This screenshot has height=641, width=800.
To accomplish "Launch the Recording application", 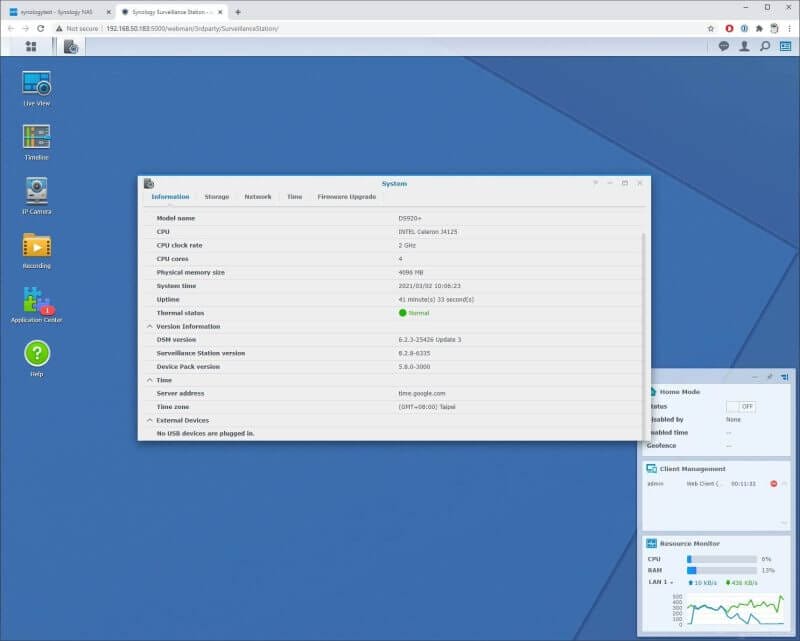I will tap(35, 245).
